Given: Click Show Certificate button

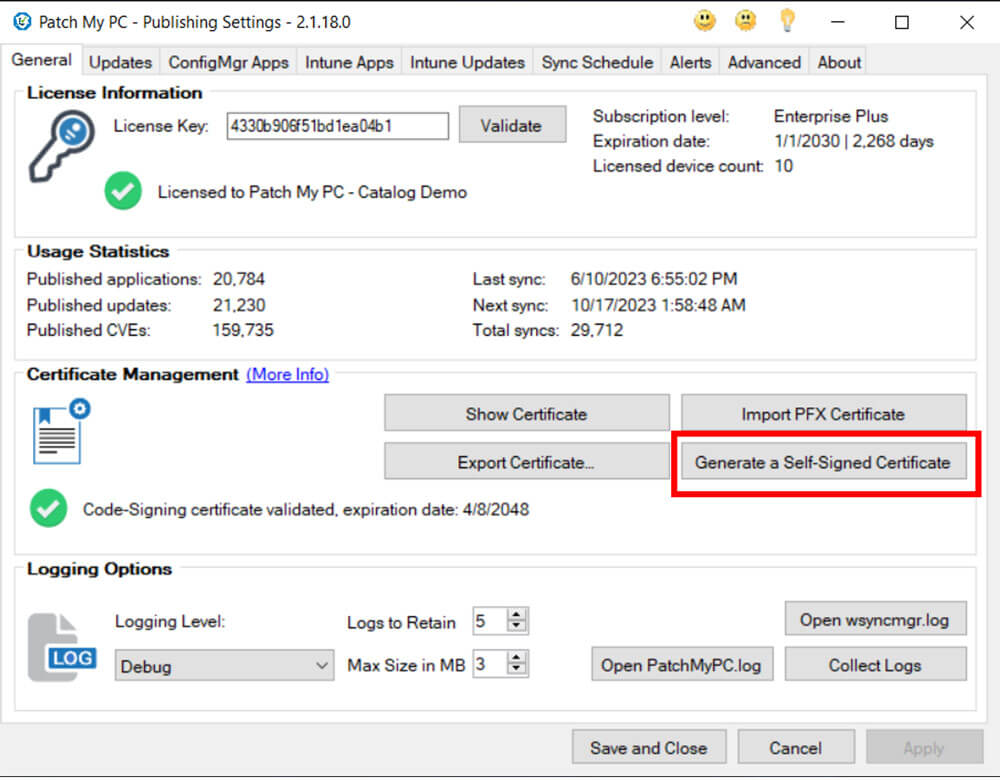Looking at the screenshot, I should [527, 414].
